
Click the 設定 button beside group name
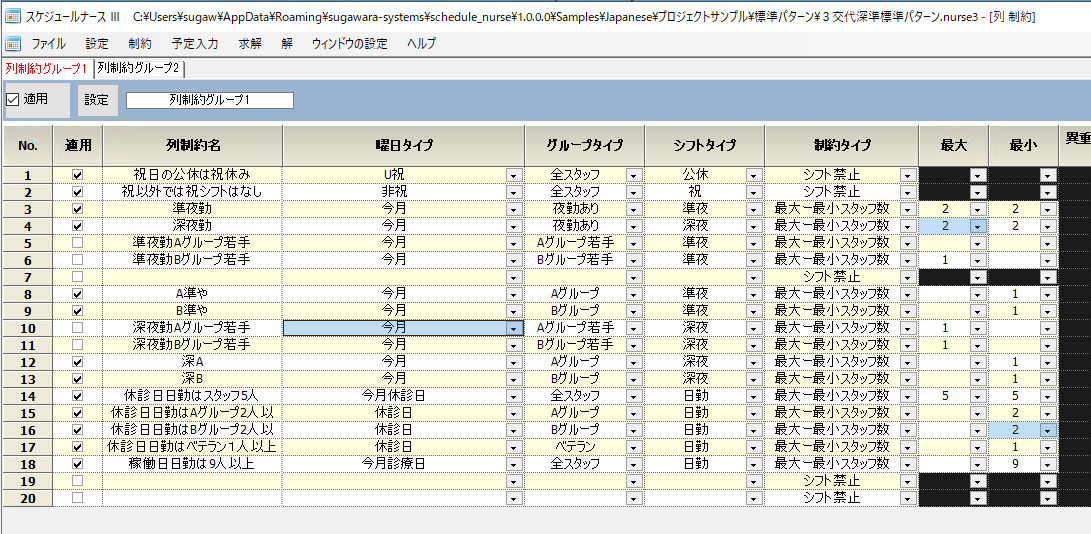click(x=97, y=100)
